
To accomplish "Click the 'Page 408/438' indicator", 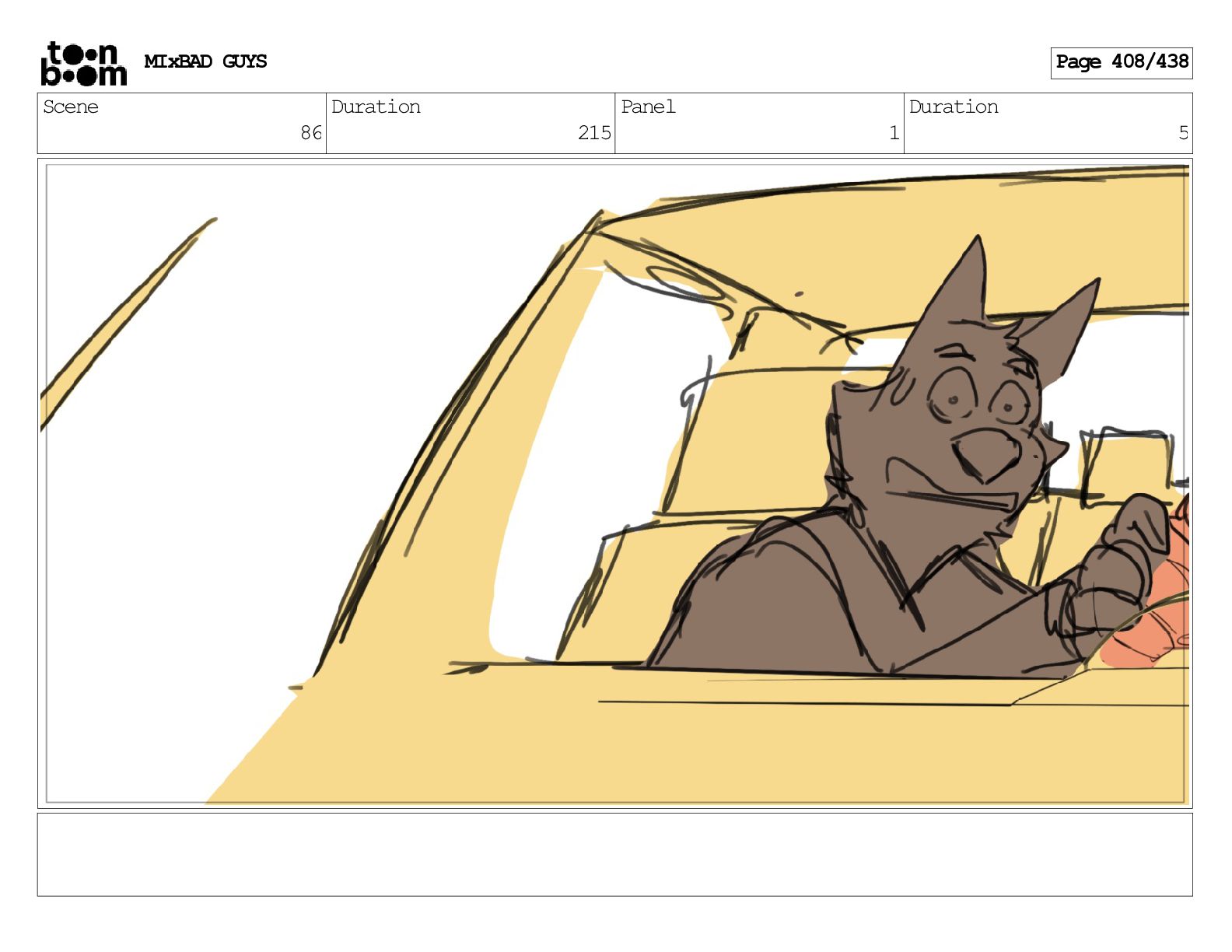I will coord(1121,62).
